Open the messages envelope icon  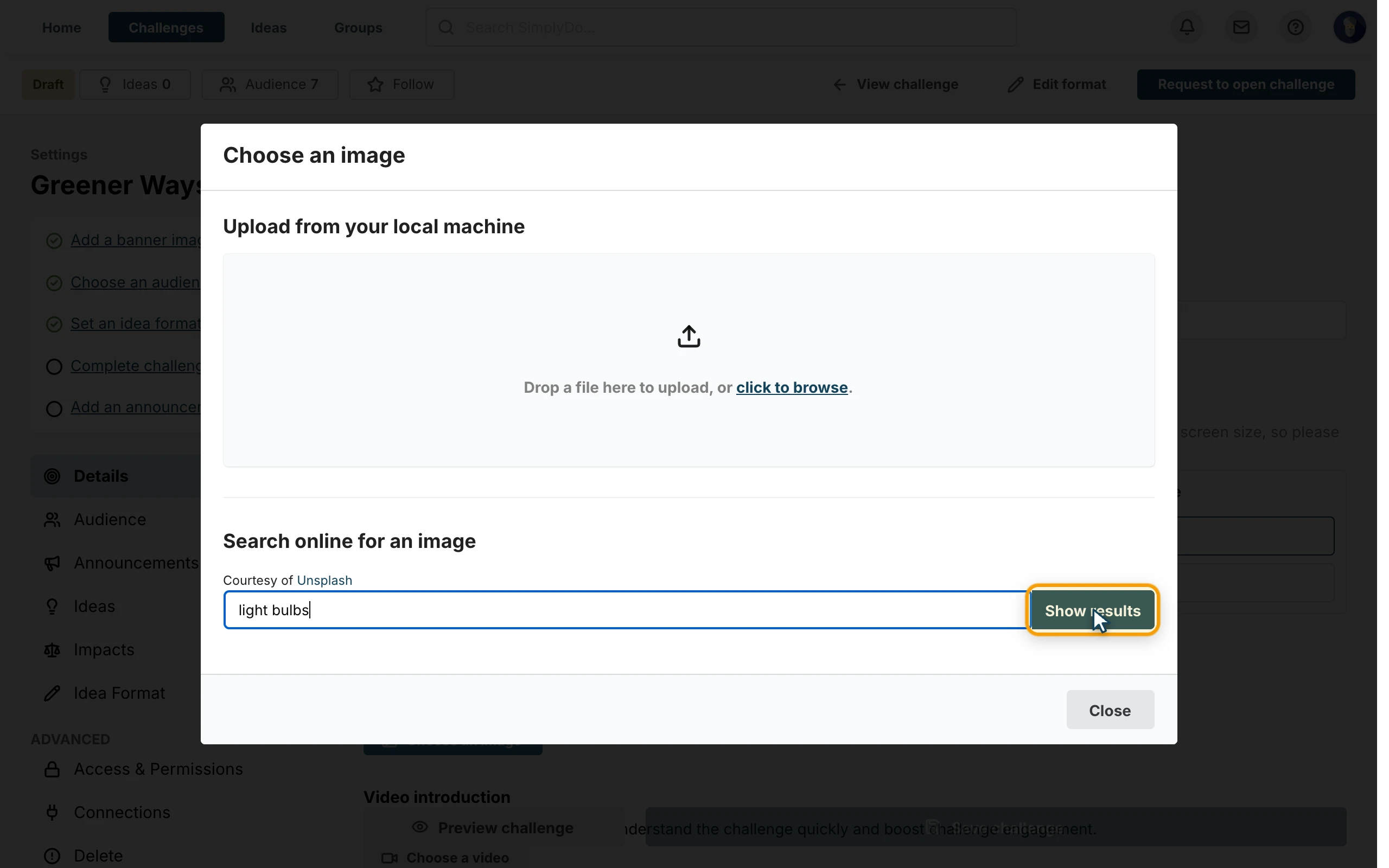[1241, 27]
